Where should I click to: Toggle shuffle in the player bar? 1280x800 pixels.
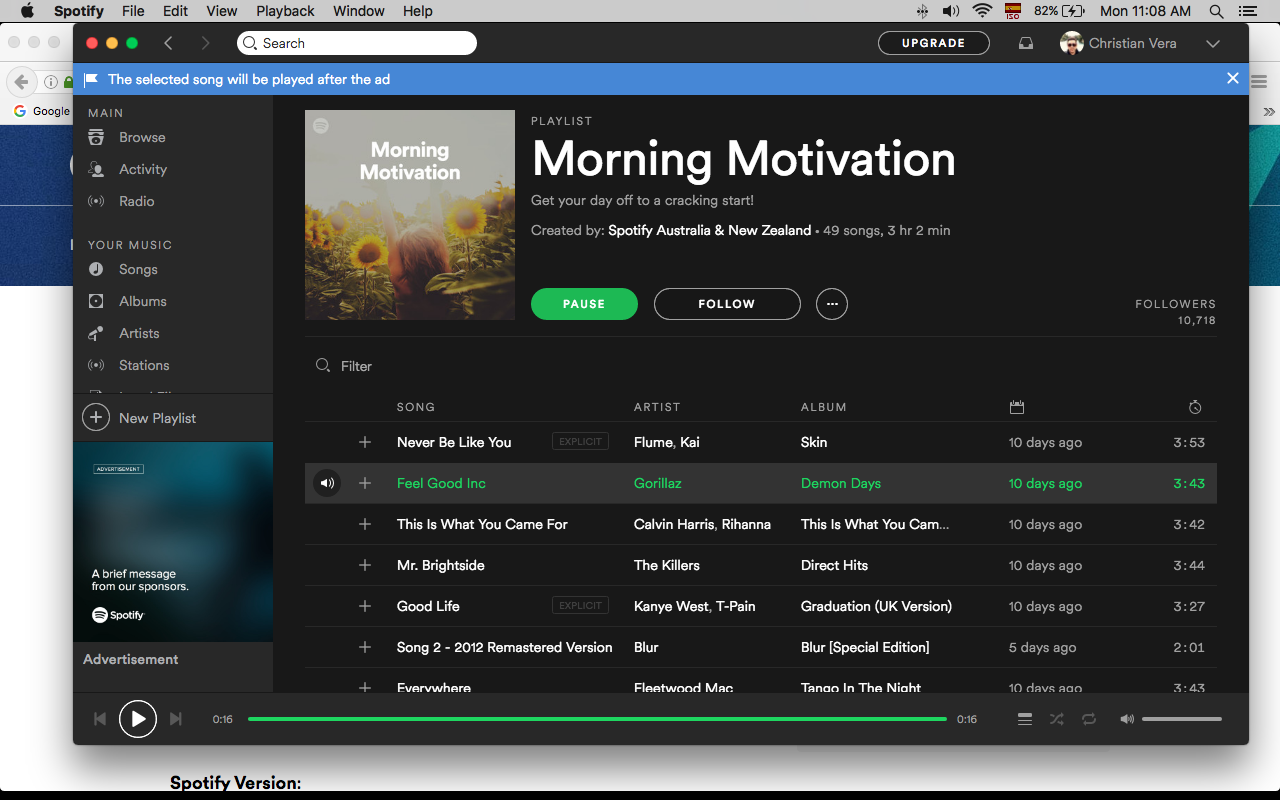1057,719
